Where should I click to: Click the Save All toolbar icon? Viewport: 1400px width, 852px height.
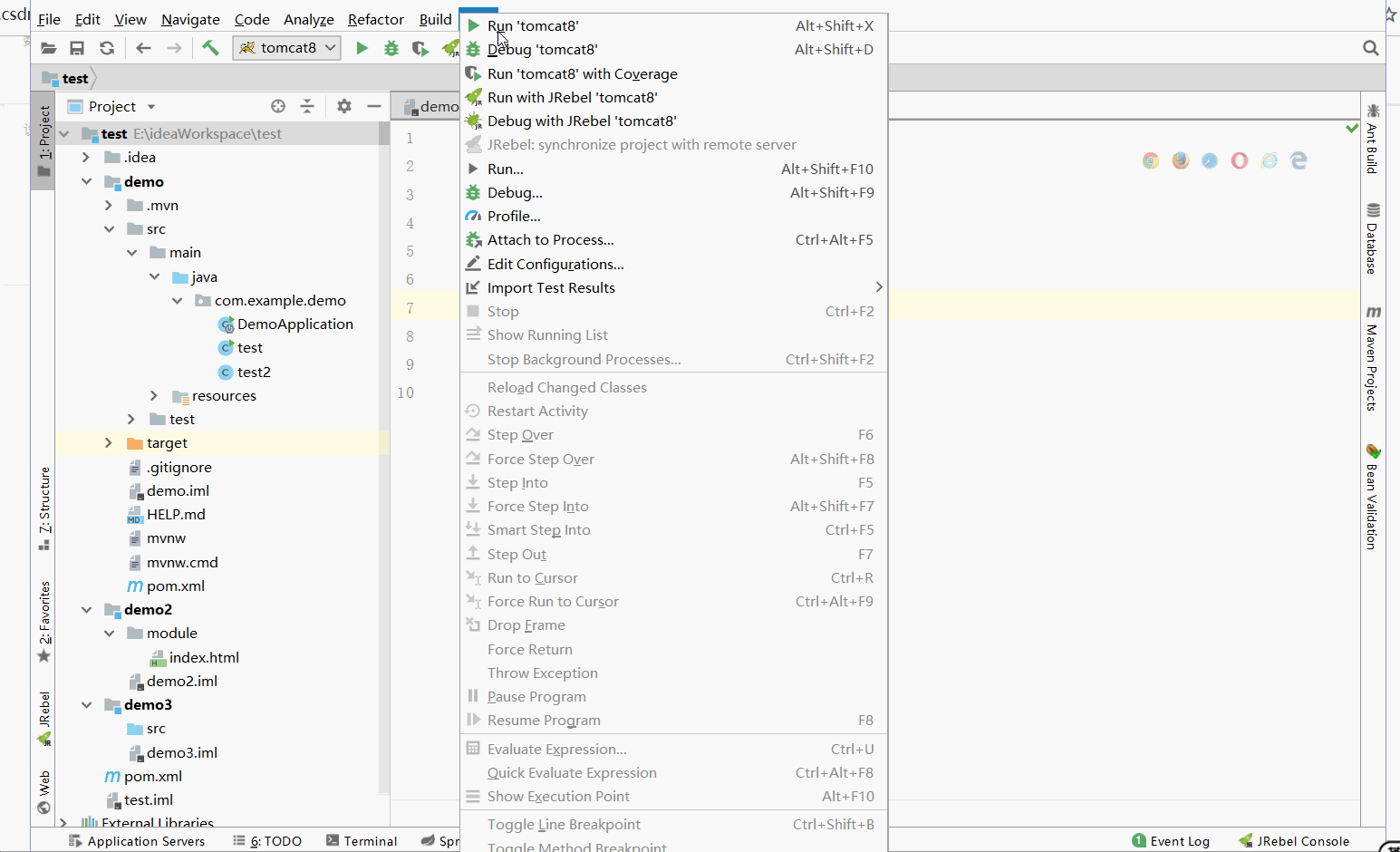[77, 48]
